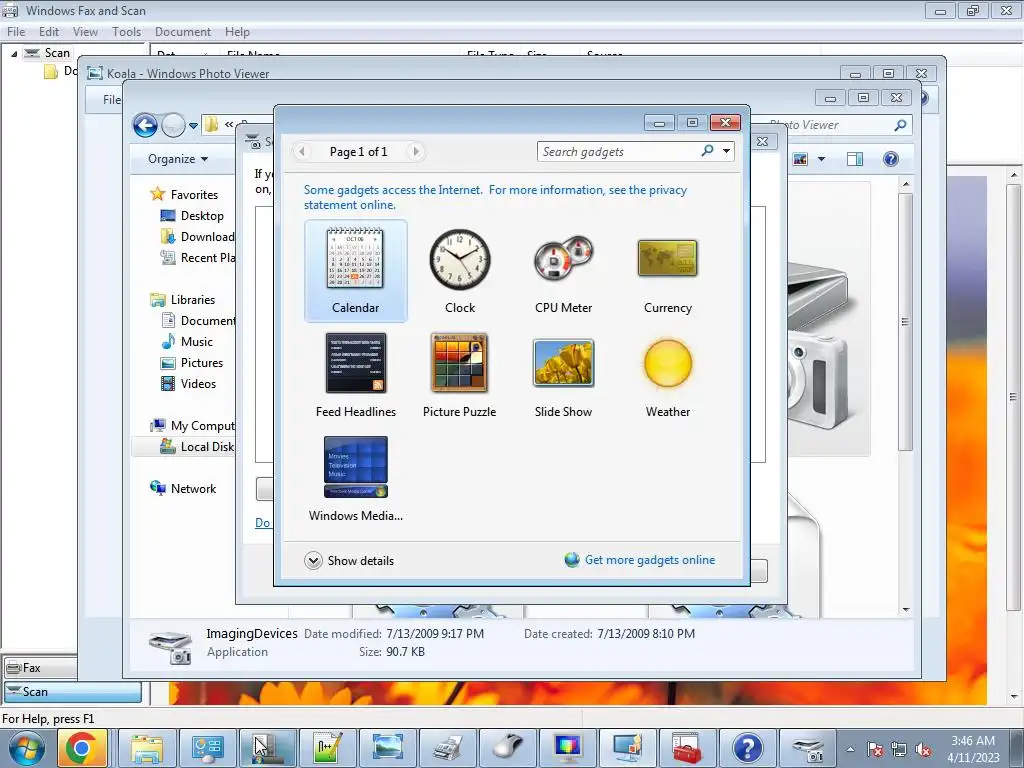Click Action Center flag tray icon
Screen dimensions: 1024x768
875,750
